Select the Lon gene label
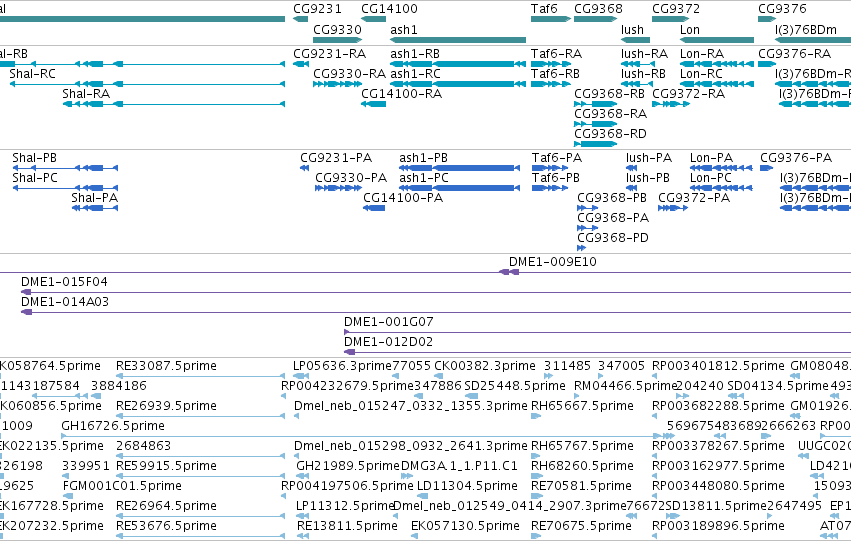Image resolution: width=851 pixels, height=541 pixels. coord(690,29)
